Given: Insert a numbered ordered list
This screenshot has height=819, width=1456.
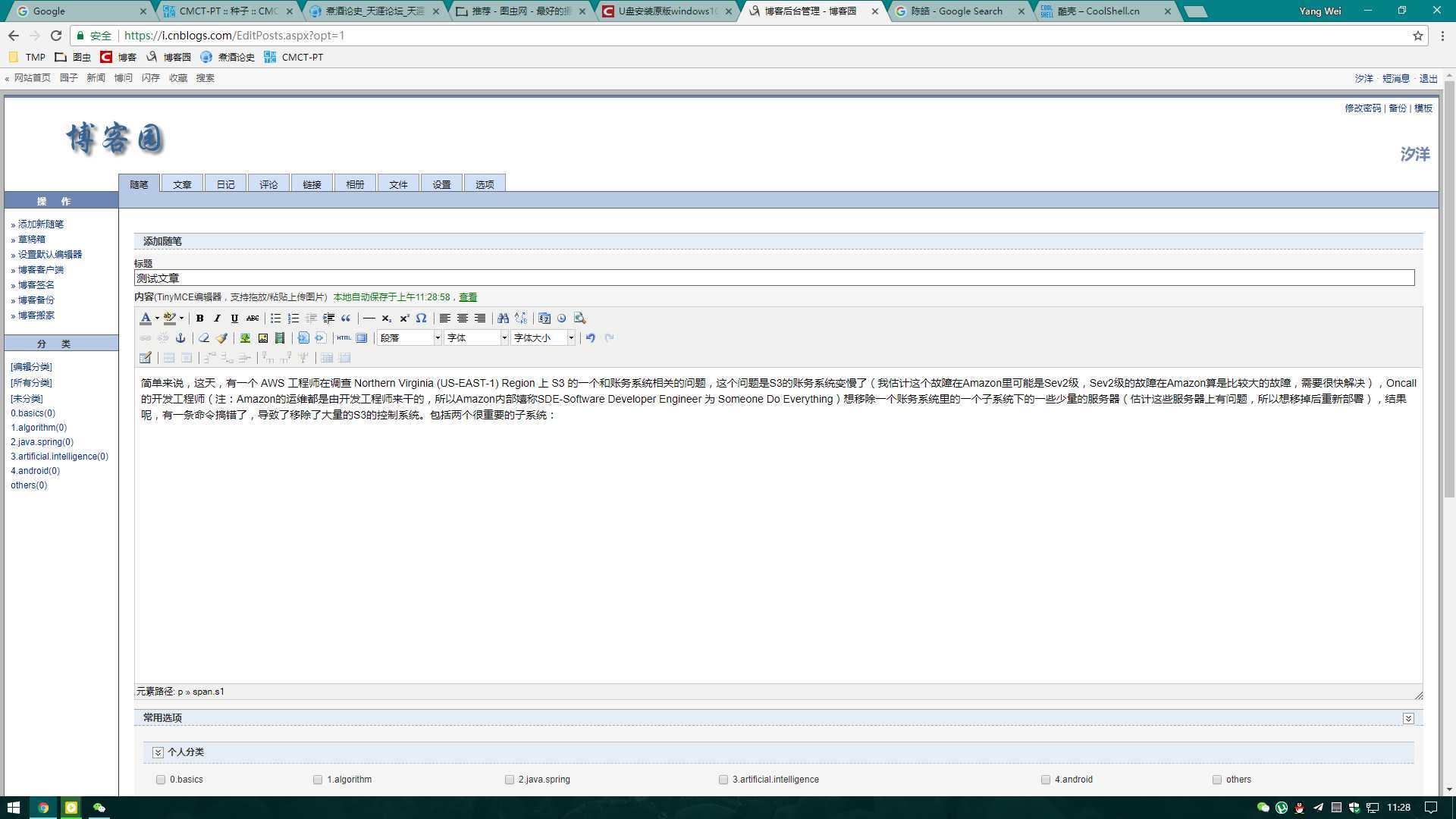Looking at the screenshot, I should point(293,318).
